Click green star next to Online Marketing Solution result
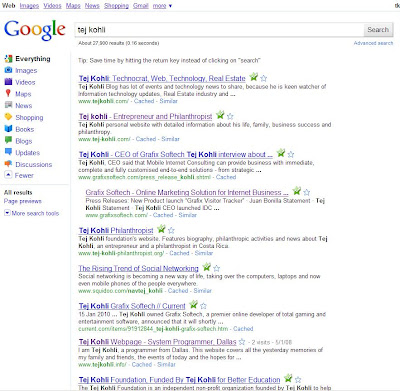The image size is (400, 391). click(x=297, y=191)
